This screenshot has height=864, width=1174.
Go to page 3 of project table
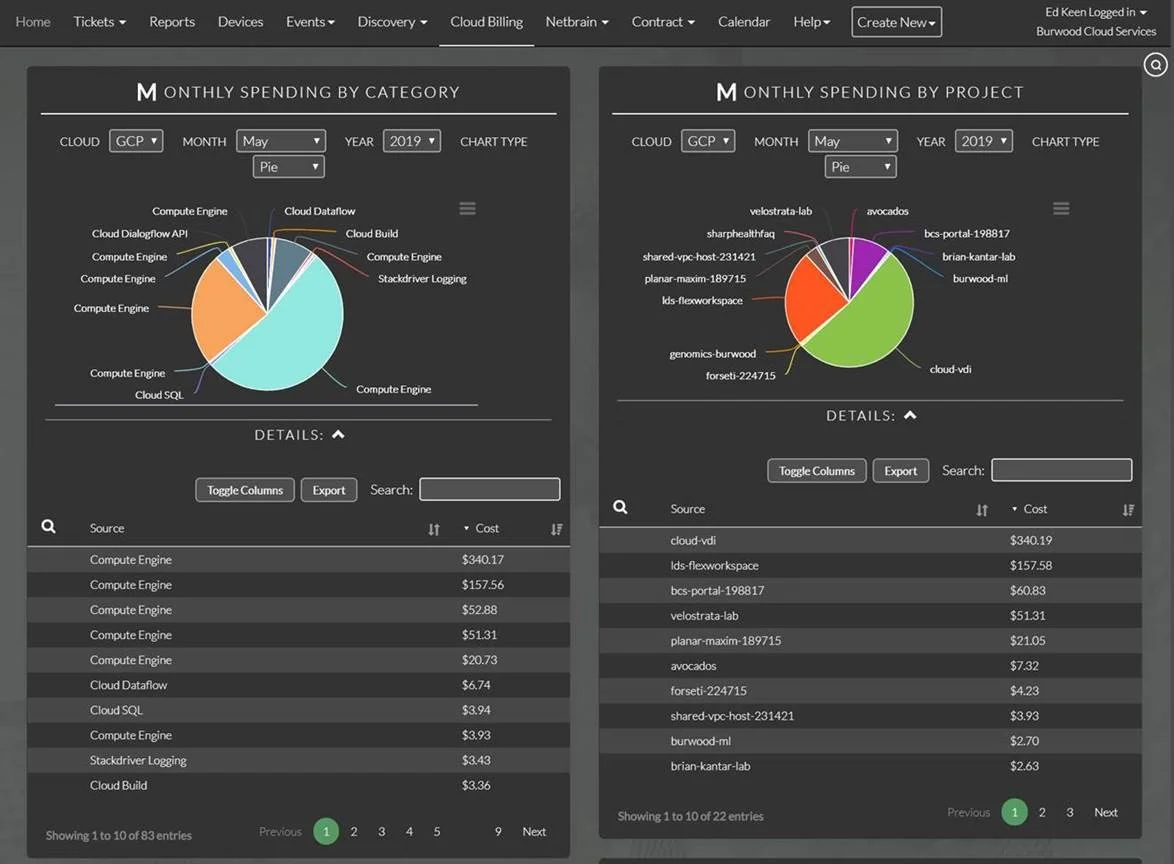pos(1069,812)
